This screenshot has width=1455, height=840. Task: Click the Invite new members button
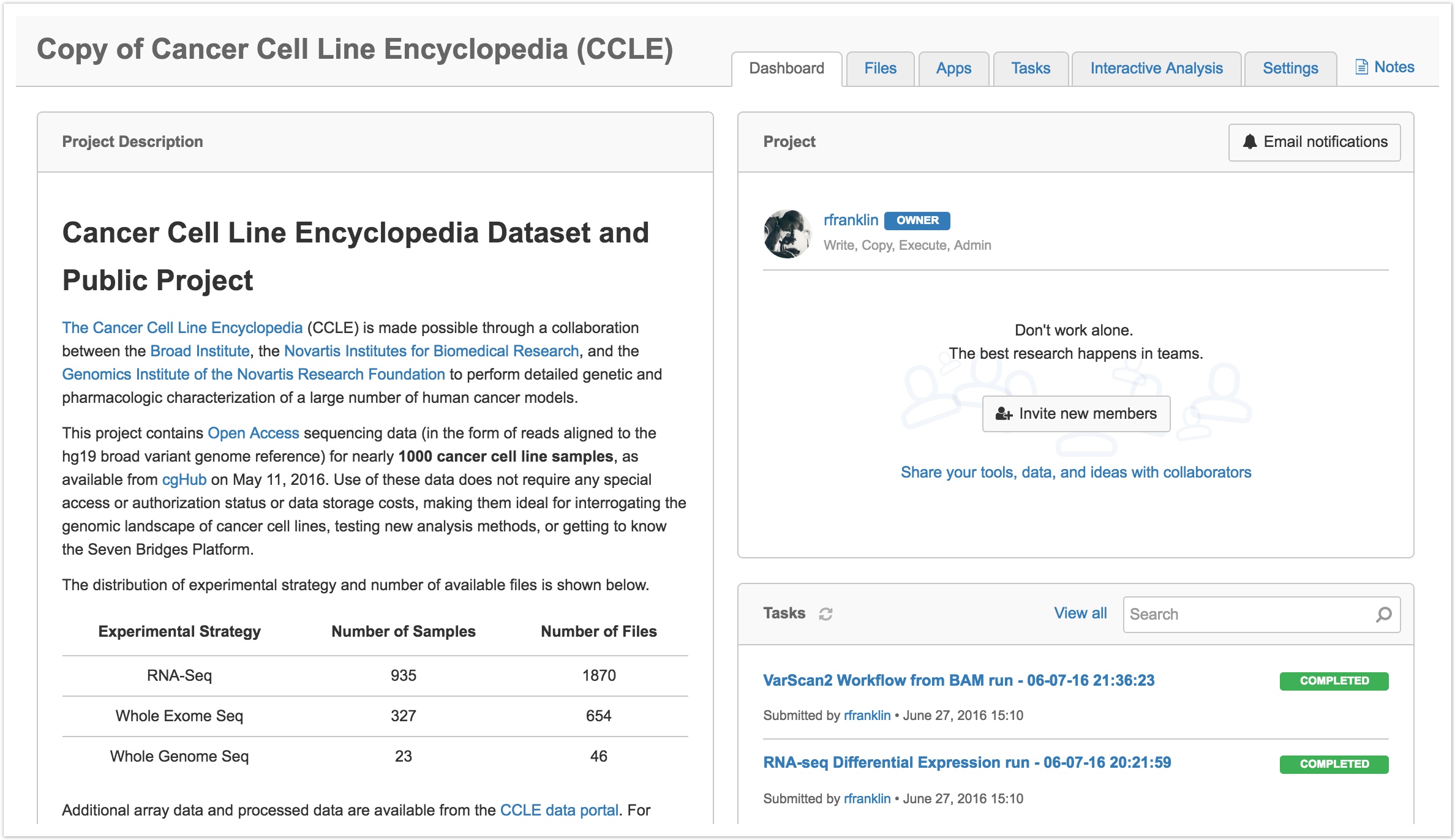[1076, 414]
